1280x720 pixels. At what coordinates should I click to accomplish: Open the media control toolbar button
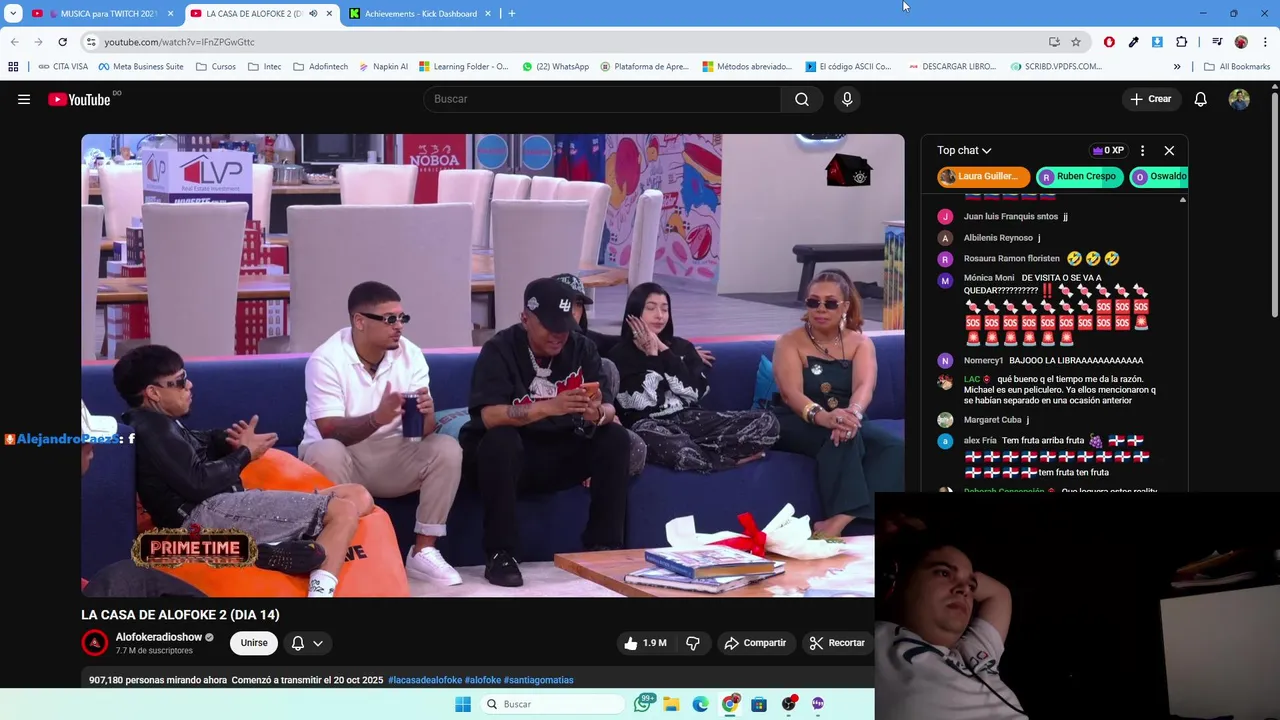coord(1217,42)
